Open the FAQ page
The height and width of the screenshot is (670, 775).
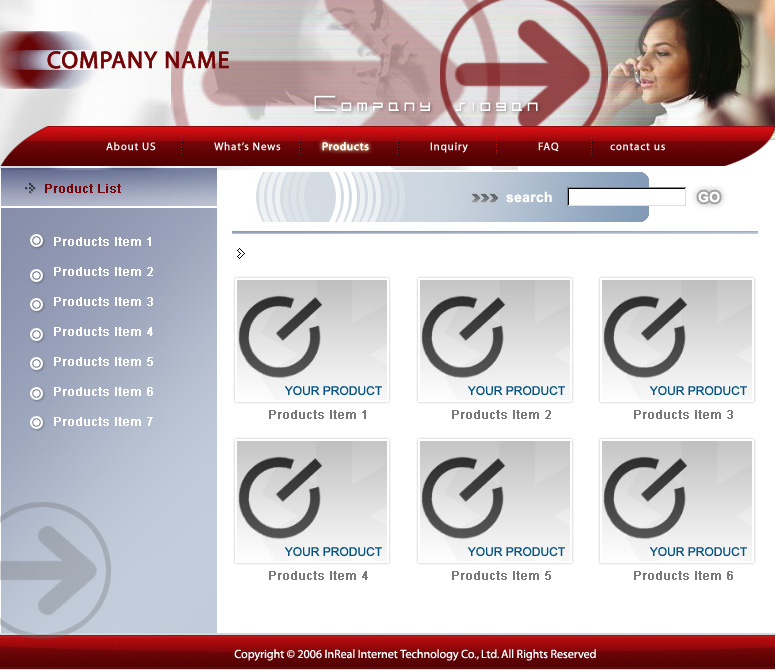click(548, 147)
